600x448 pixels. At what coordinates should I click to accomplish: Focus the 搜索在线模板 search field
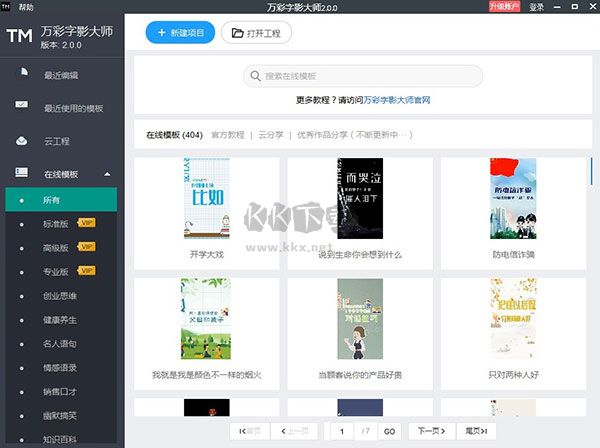pyautogui.click(x=363, y=76)
